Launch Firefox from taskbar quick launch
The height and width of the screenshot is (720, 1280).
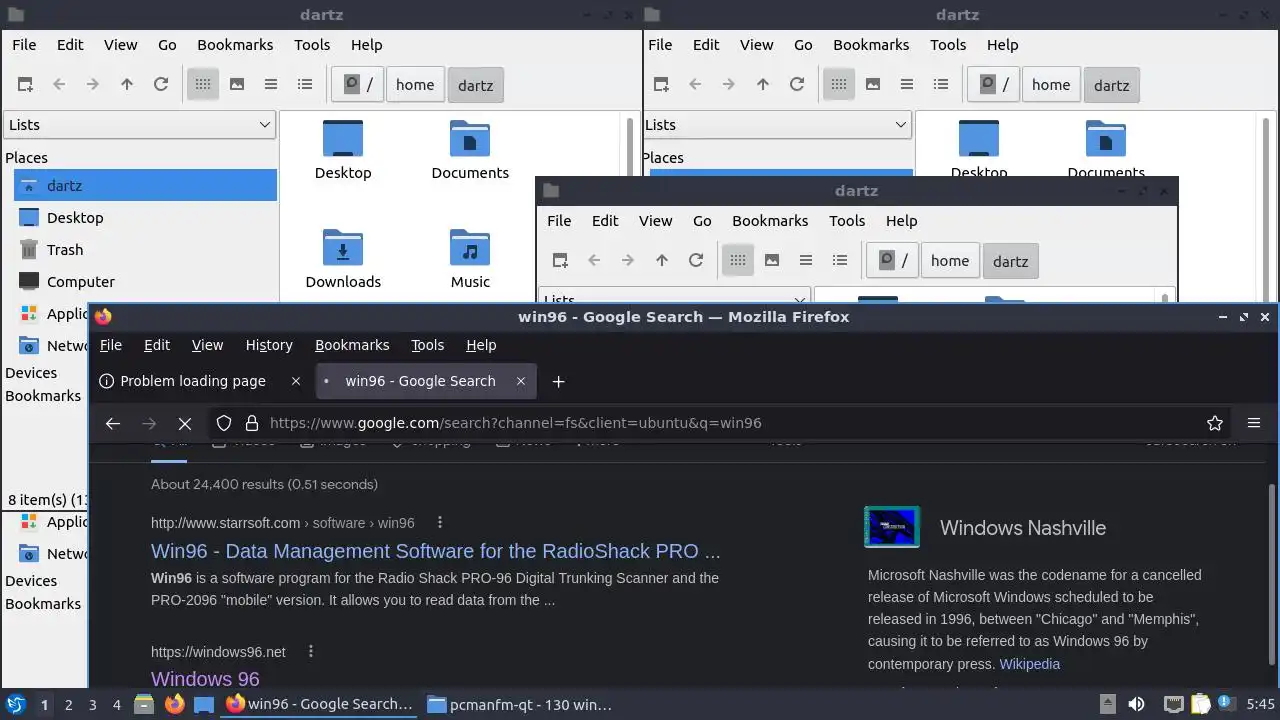tap(175, 704)
